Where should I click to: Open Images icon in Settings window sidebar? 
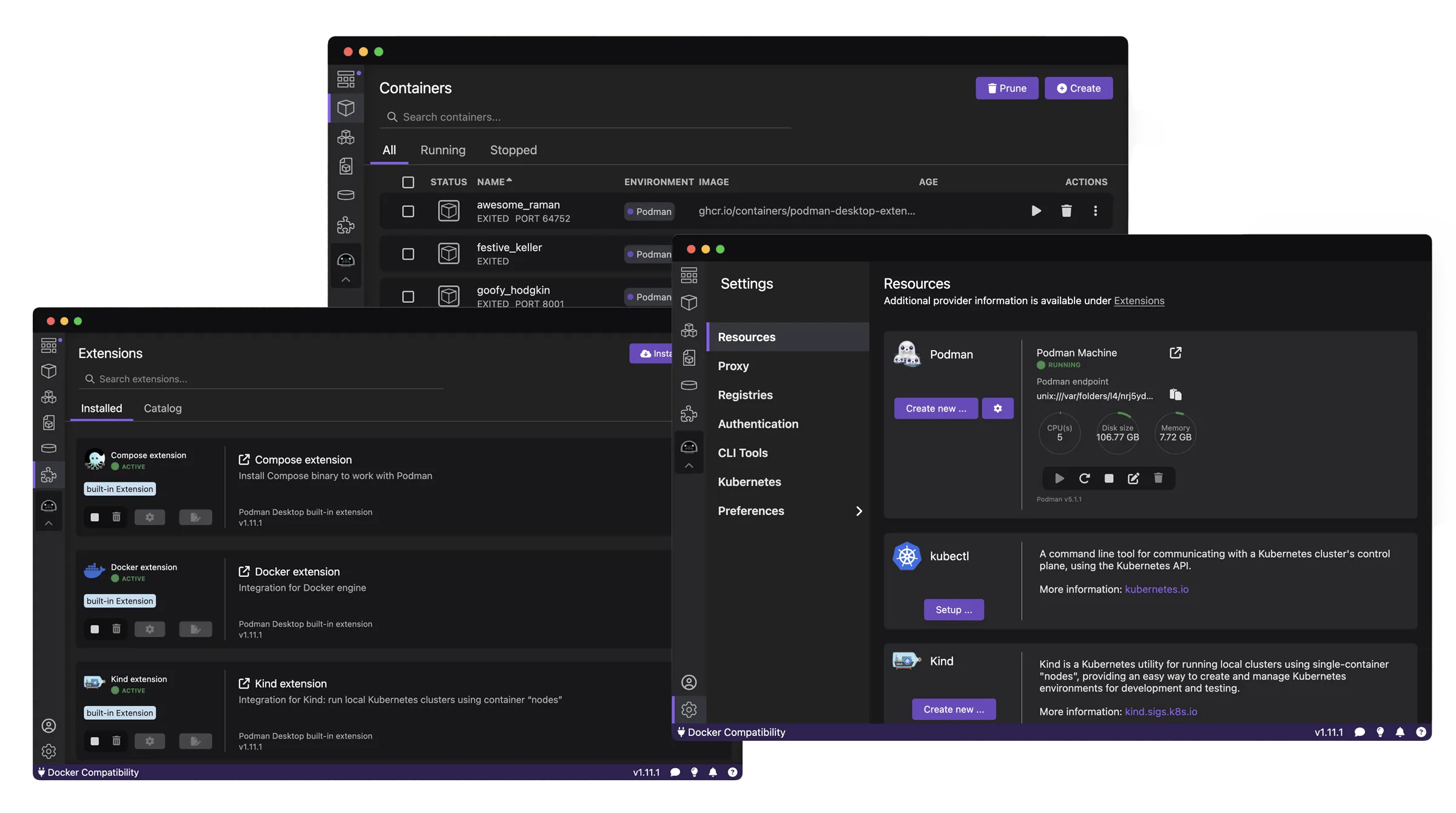689,358
